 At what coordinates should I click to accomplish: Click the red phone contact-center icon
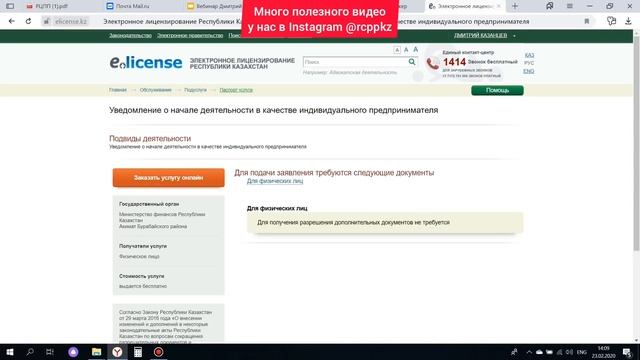click(433, 63)
